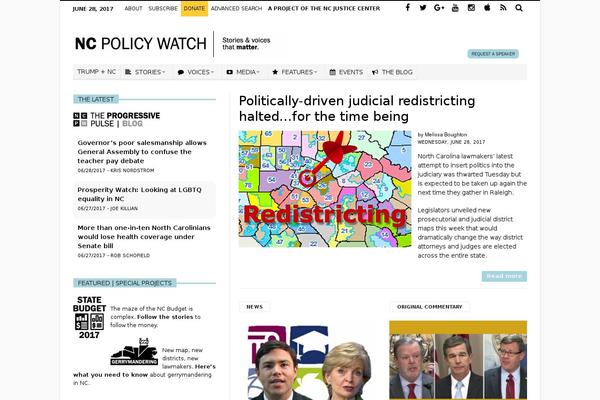Open the Gerrymandering graphic icon
Image resolution: width=600 pixels, height=400 pixels.
pyautogui.click(x=134, y=352)
